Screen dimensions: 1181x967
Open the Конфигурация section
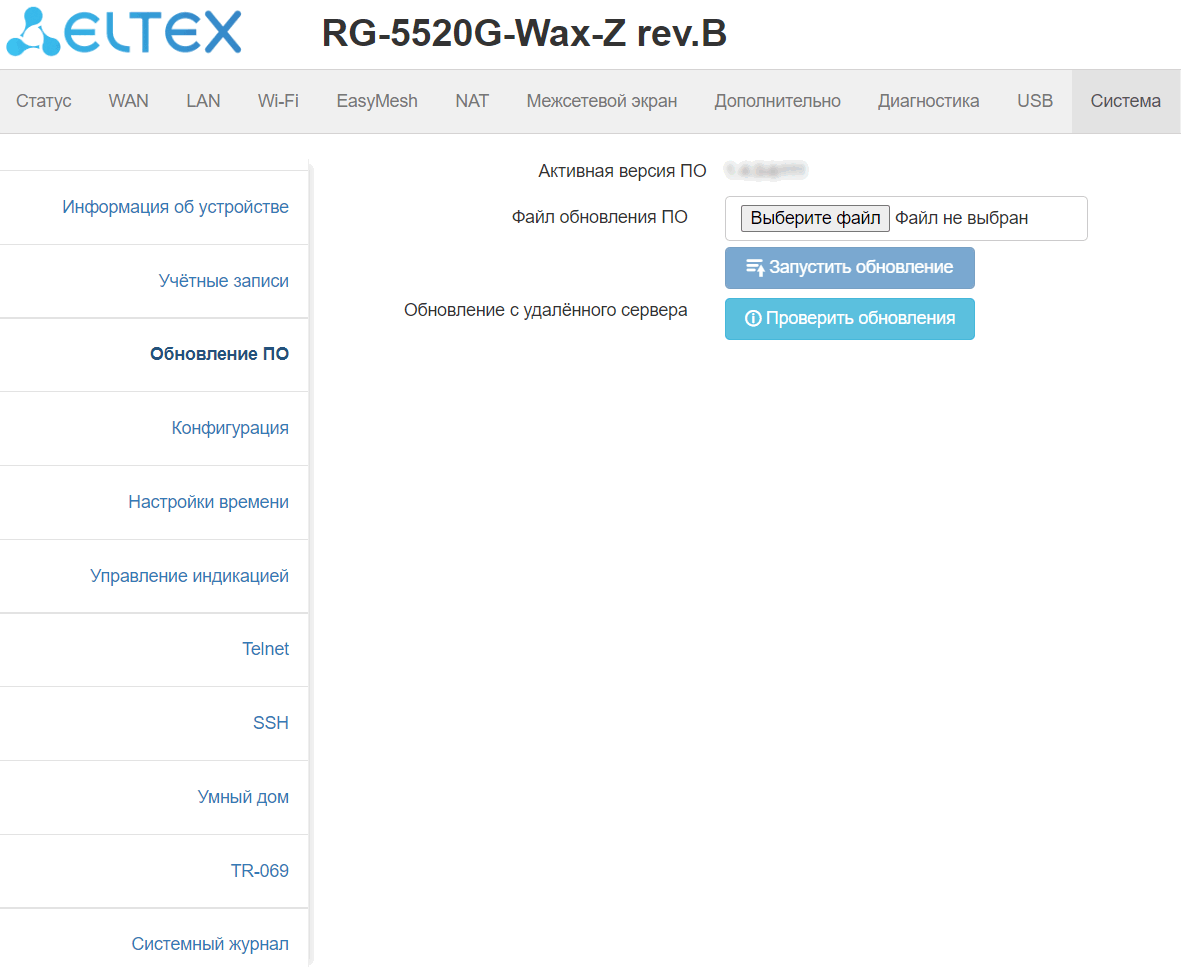[x=230, y=428]
